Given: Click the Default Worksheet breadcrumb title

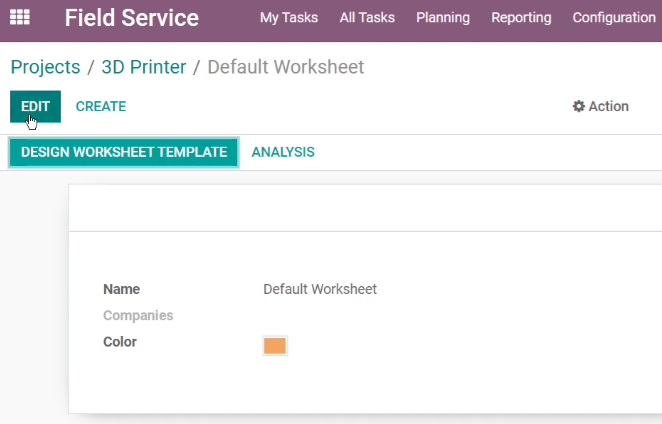Looking at the screenshot, I should [286, 67].
